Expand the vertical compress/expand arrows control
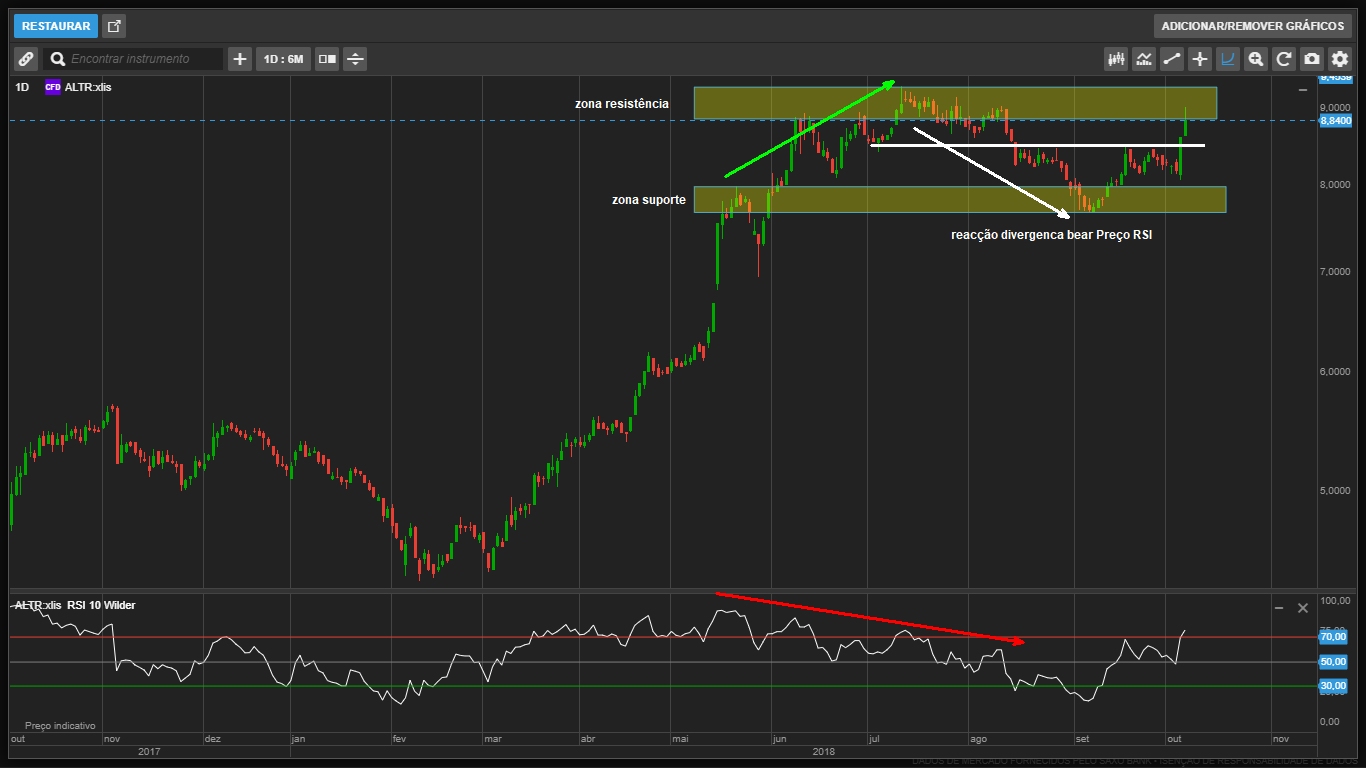This screenshot has height=768, width=1366. coord(355,59)
